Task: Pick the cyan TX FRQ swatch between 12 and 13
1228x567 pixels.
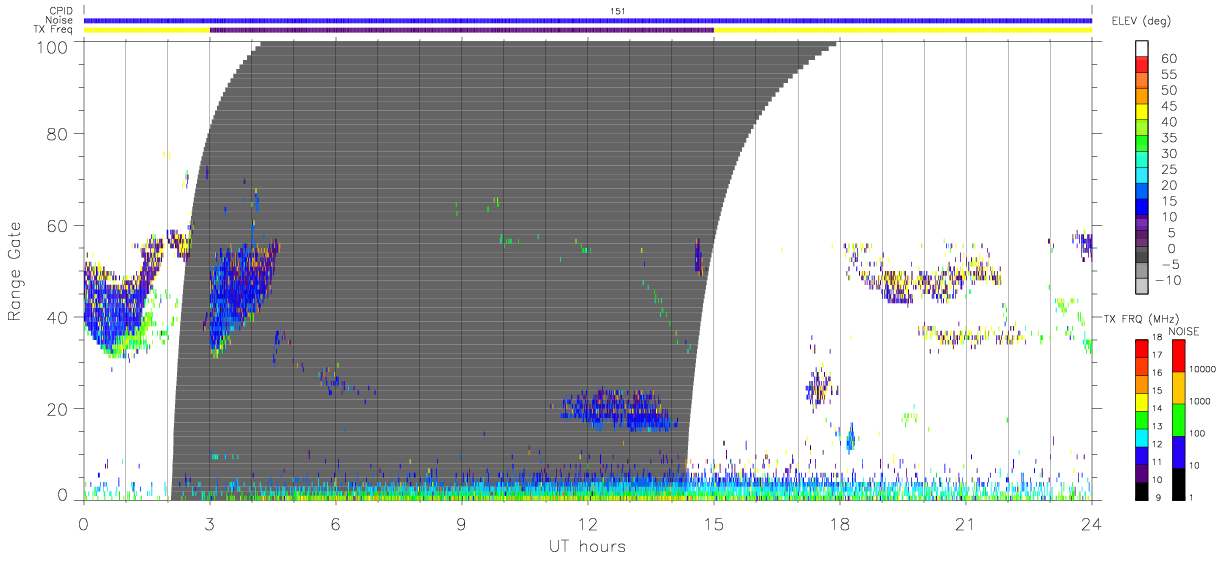Action: coord(1142,436)
